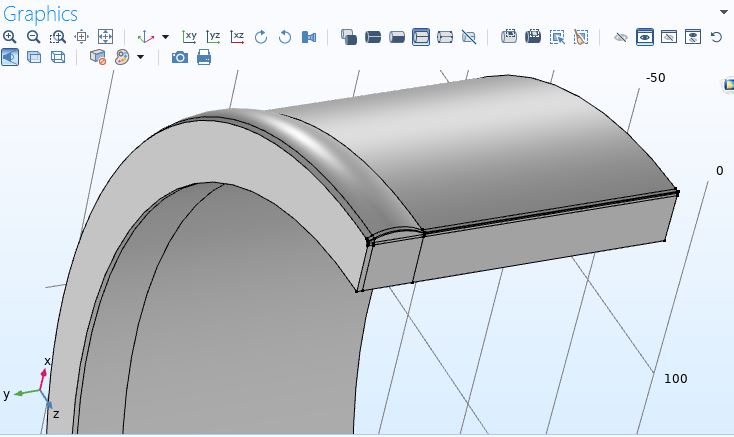734x437 pixels.
Task: Toggle wireframe rendering
Action: point(58,57)
